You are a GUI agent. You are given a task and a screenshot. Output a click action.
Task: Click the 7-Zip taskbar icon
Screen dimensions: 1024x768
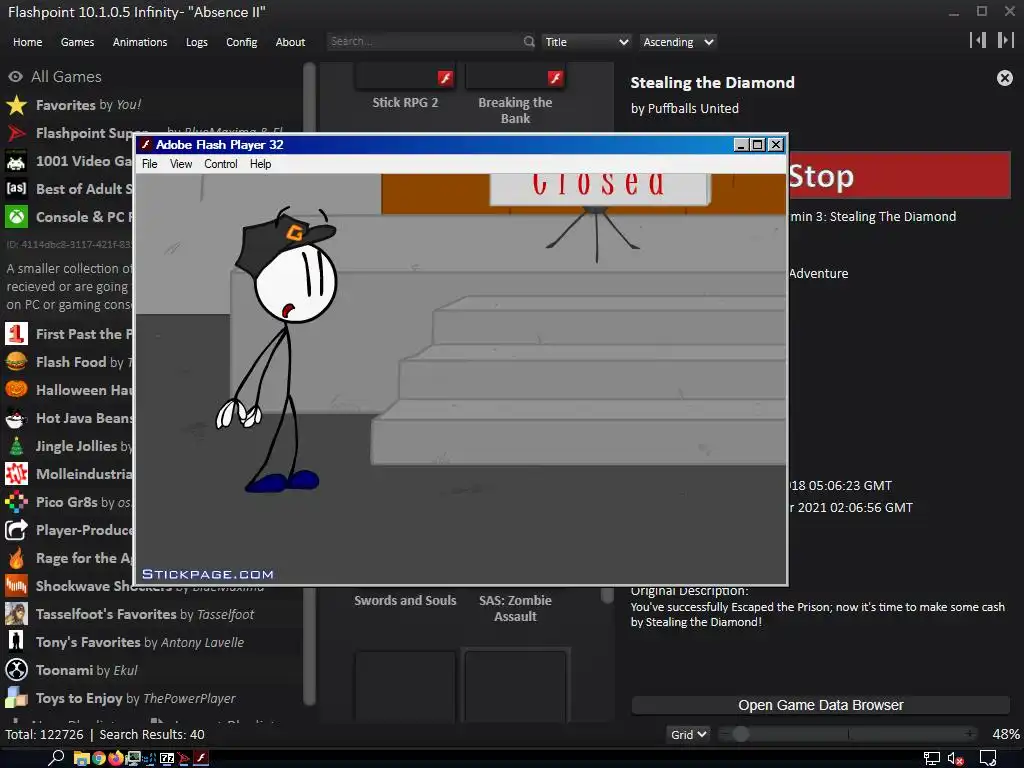point(167,758)
